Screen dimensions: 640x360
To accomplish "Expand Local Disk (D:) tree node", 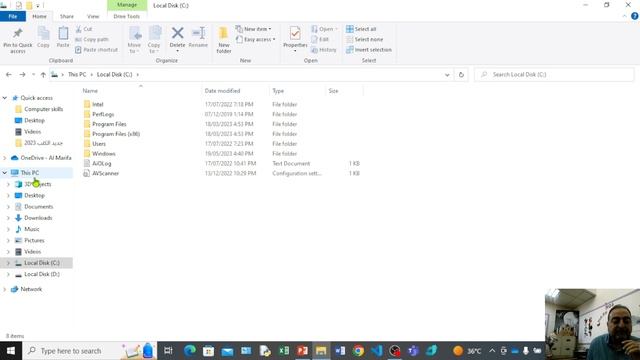I will pyautogui.click(x=8, y=274).
